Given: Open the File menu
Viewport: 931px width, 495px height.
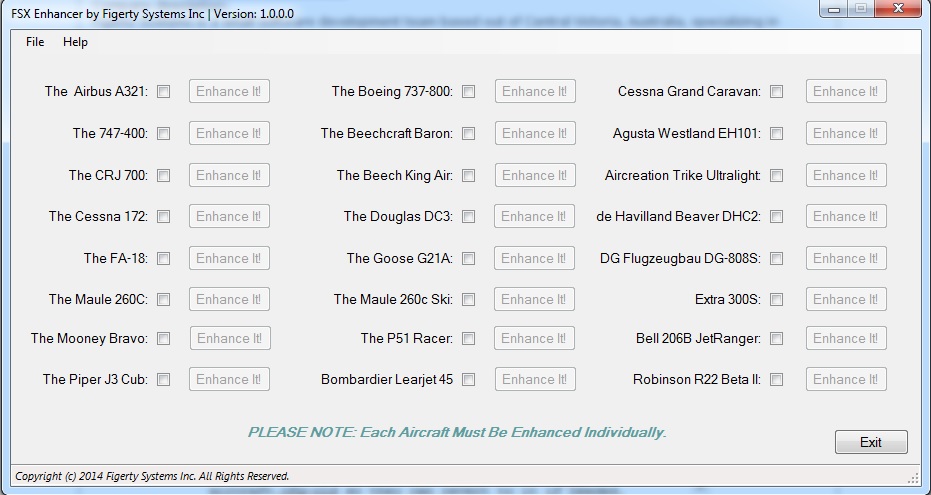Looking at the screenshot, I should pos(35,42).
